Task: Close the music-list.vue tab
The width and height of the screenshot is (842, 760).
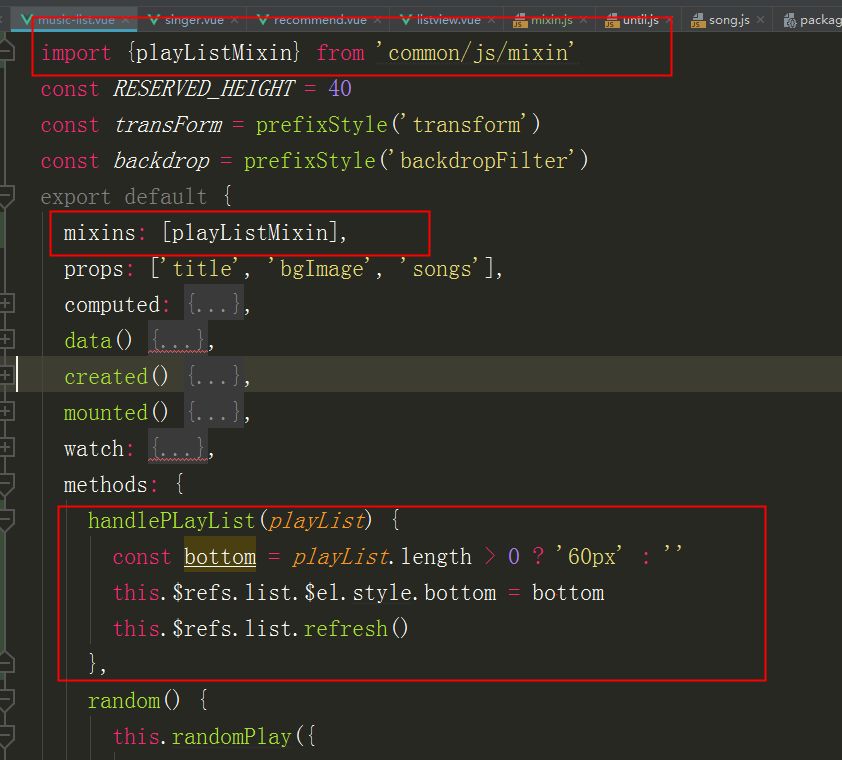Action: [x=125, y=20]
